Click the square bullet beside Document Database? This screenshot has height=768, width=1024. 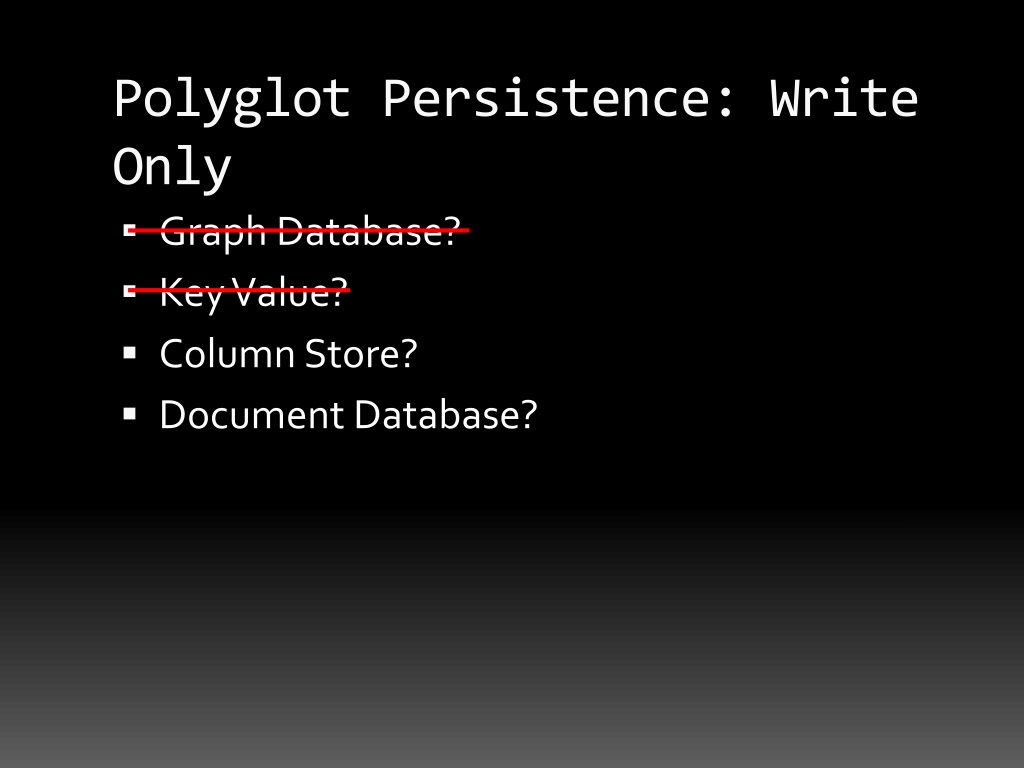[129, 414]
